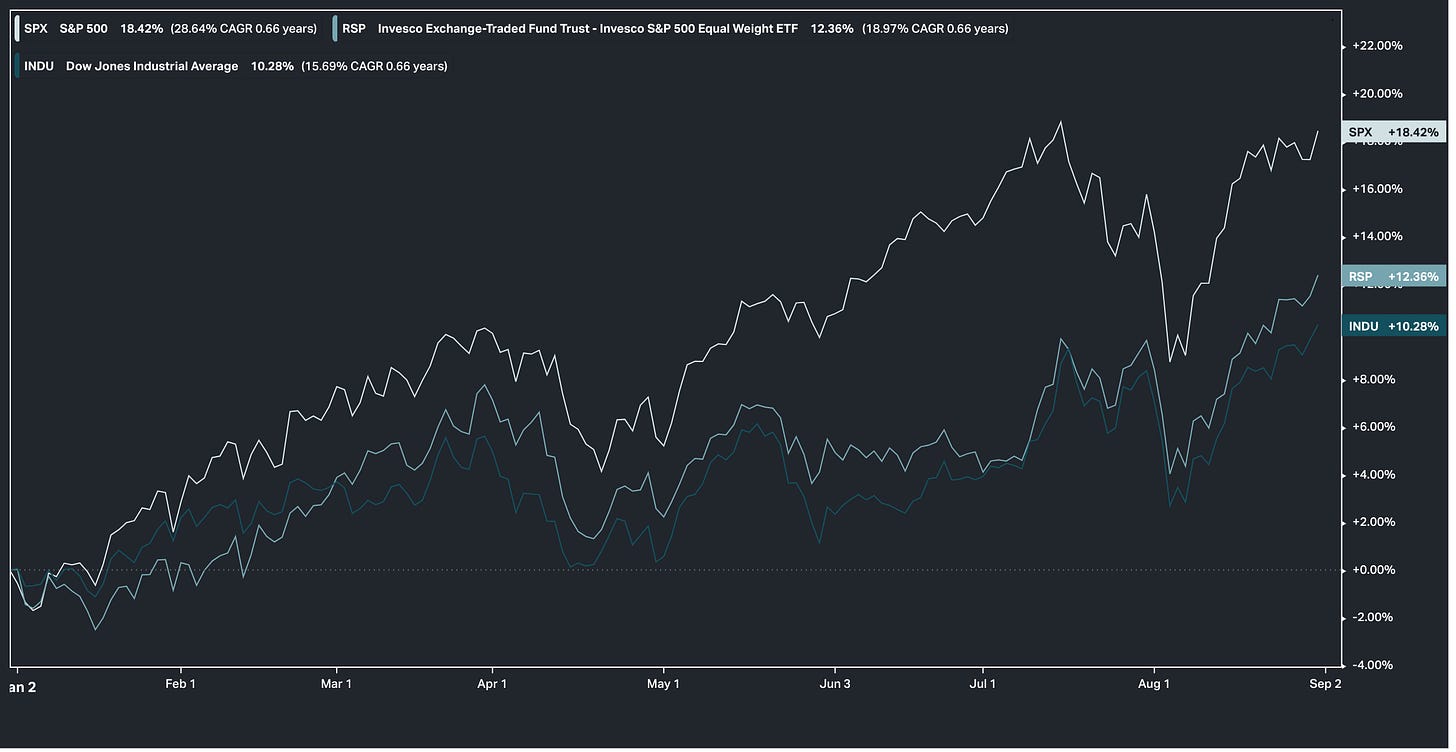This screenshot has height=752, width=1456.
Task: Click the +22.00% y-axis label
Action: pos(1377,46)
